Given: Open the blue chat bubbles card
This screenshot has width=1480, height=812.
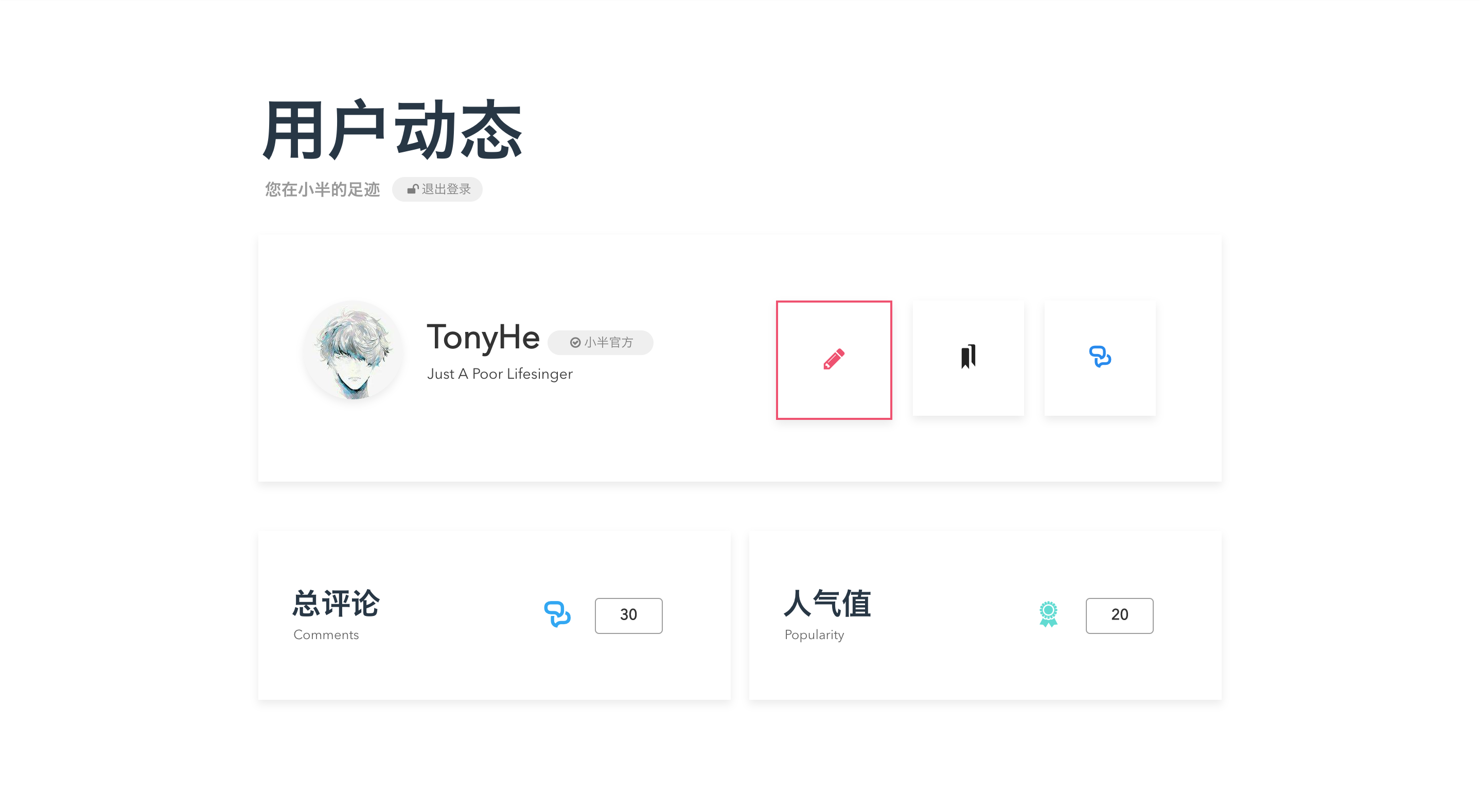Looking at the screenshot, I should tap(1100, 359).
